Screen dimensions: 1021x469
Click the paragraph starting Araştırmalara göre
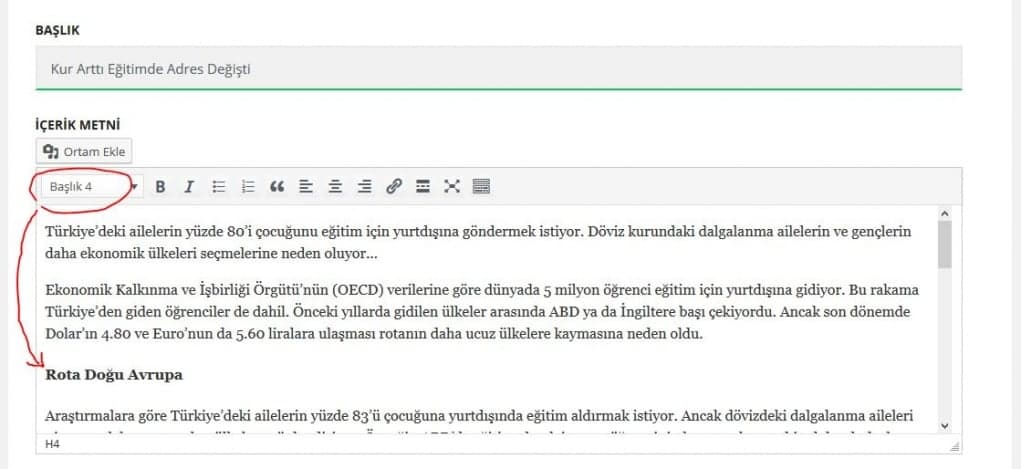[x=480, y=420]
